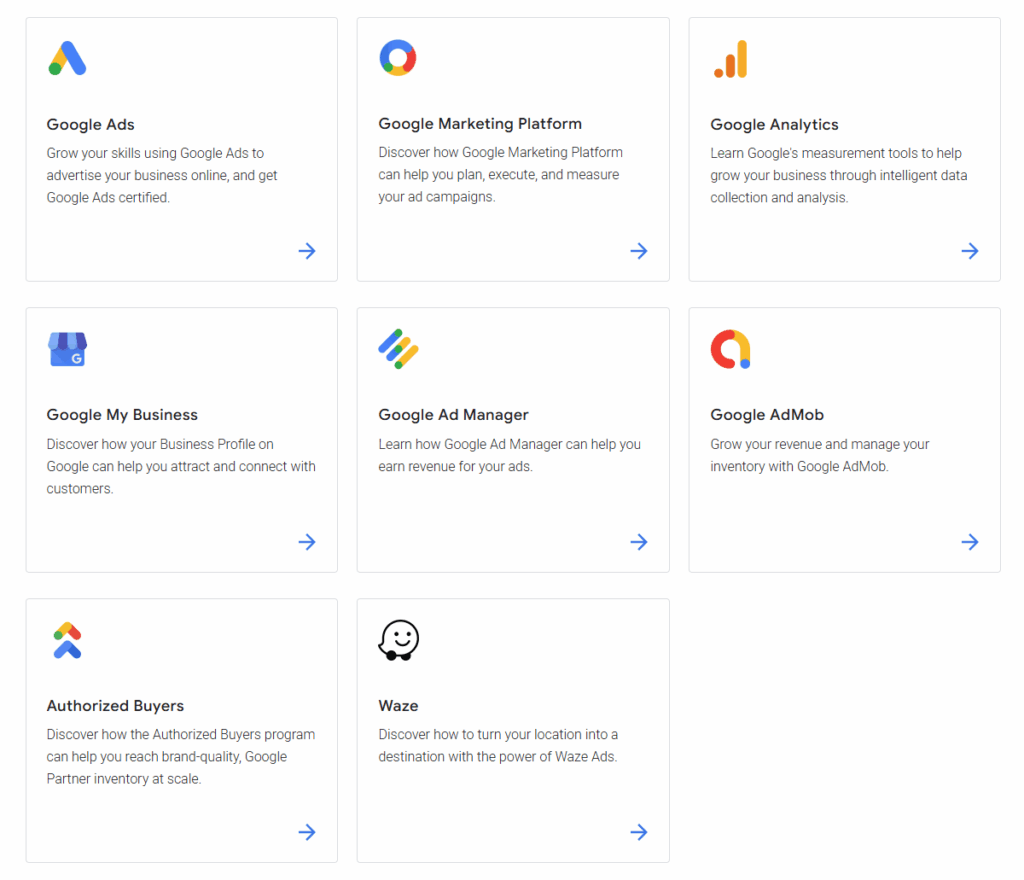Go to Google Analytics using its arrow

(x=970, y=251)
